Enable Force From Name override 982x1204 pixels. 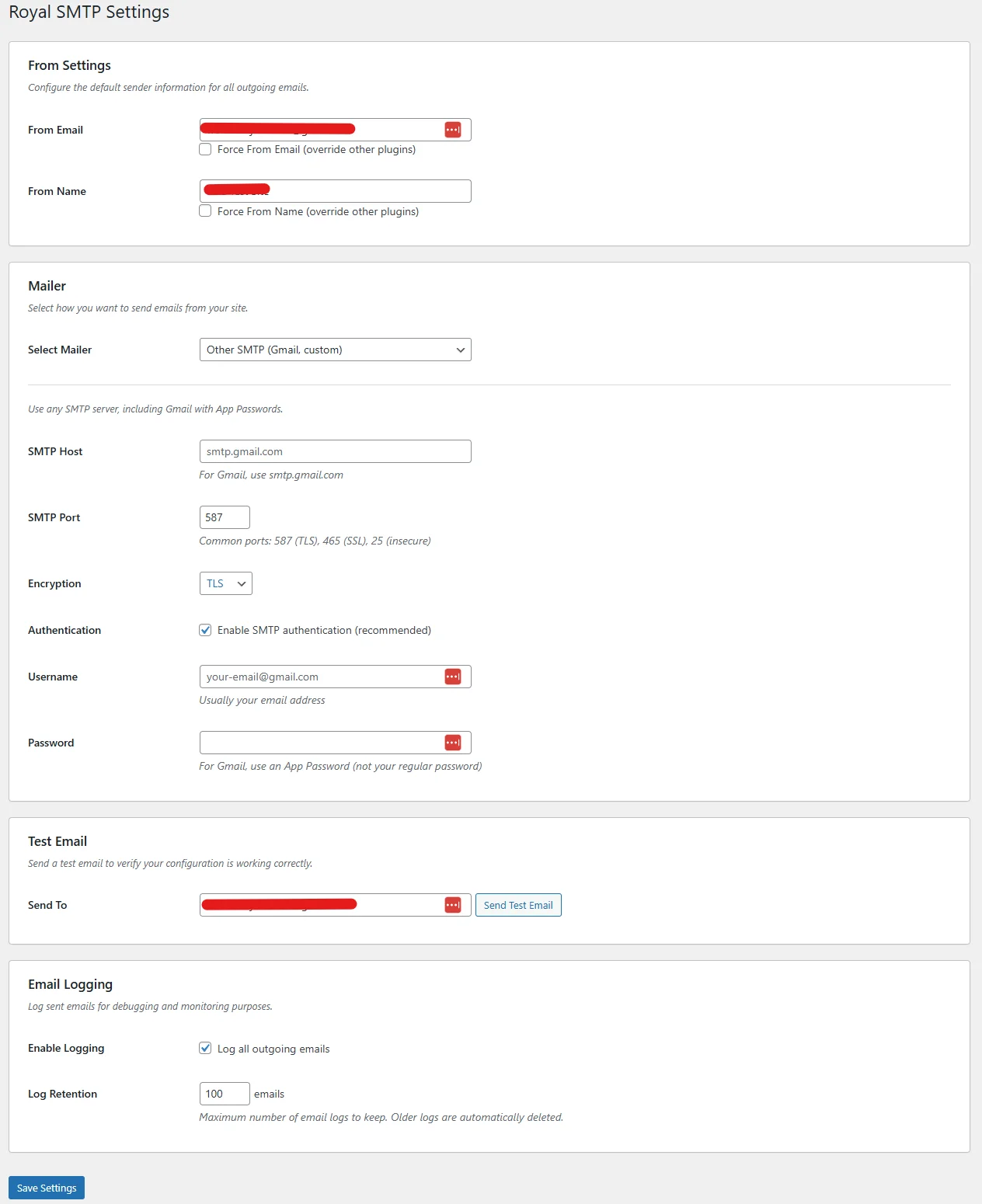pyautogui.click(x=205, y=211)
